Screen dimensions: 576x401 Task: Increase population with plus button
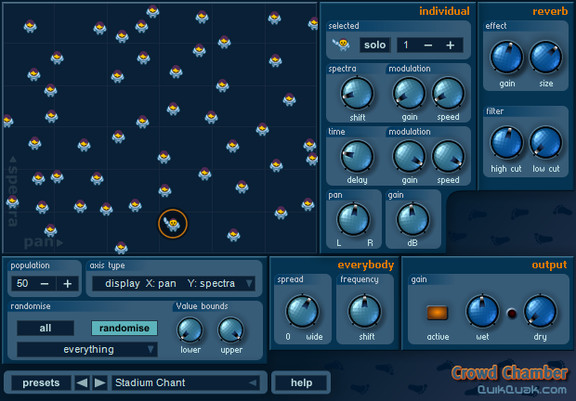point(68,284)
